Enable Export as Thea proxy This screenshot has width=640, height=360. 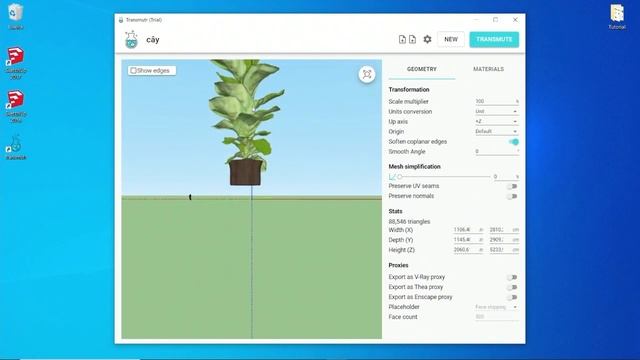512,287
